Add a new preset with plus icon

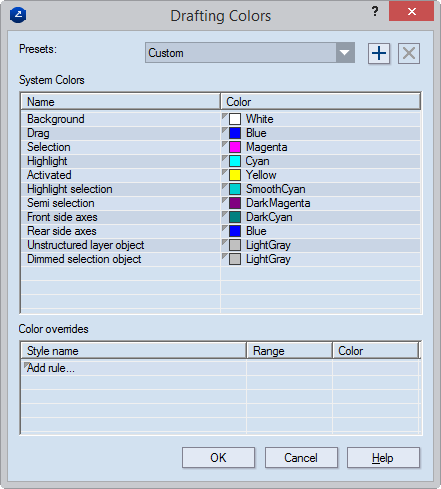[379, 53]
